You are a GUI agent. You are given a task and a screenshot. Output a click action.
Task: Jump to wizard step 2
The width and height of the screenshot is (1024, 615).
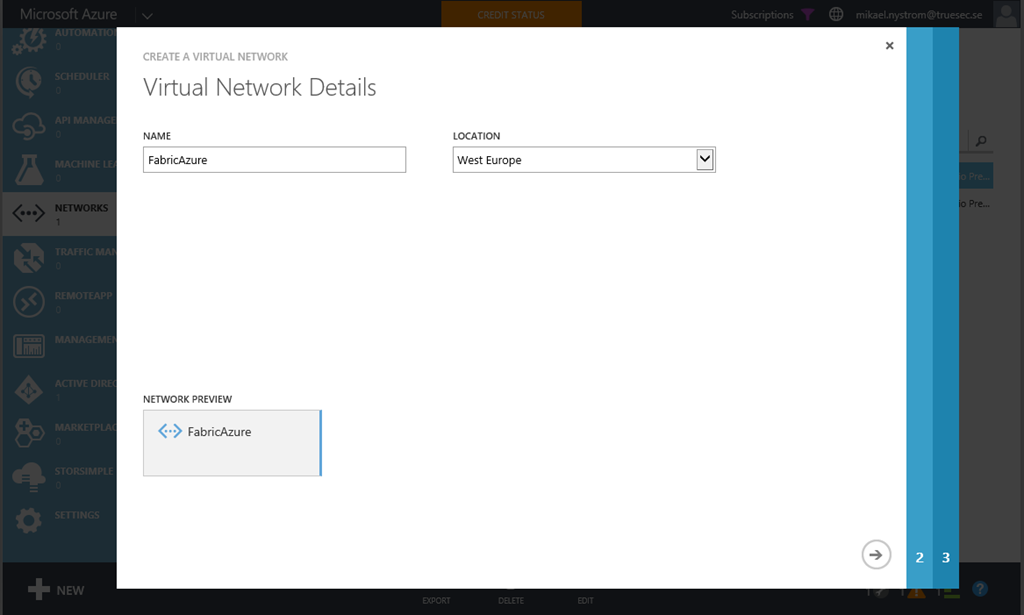920,557
